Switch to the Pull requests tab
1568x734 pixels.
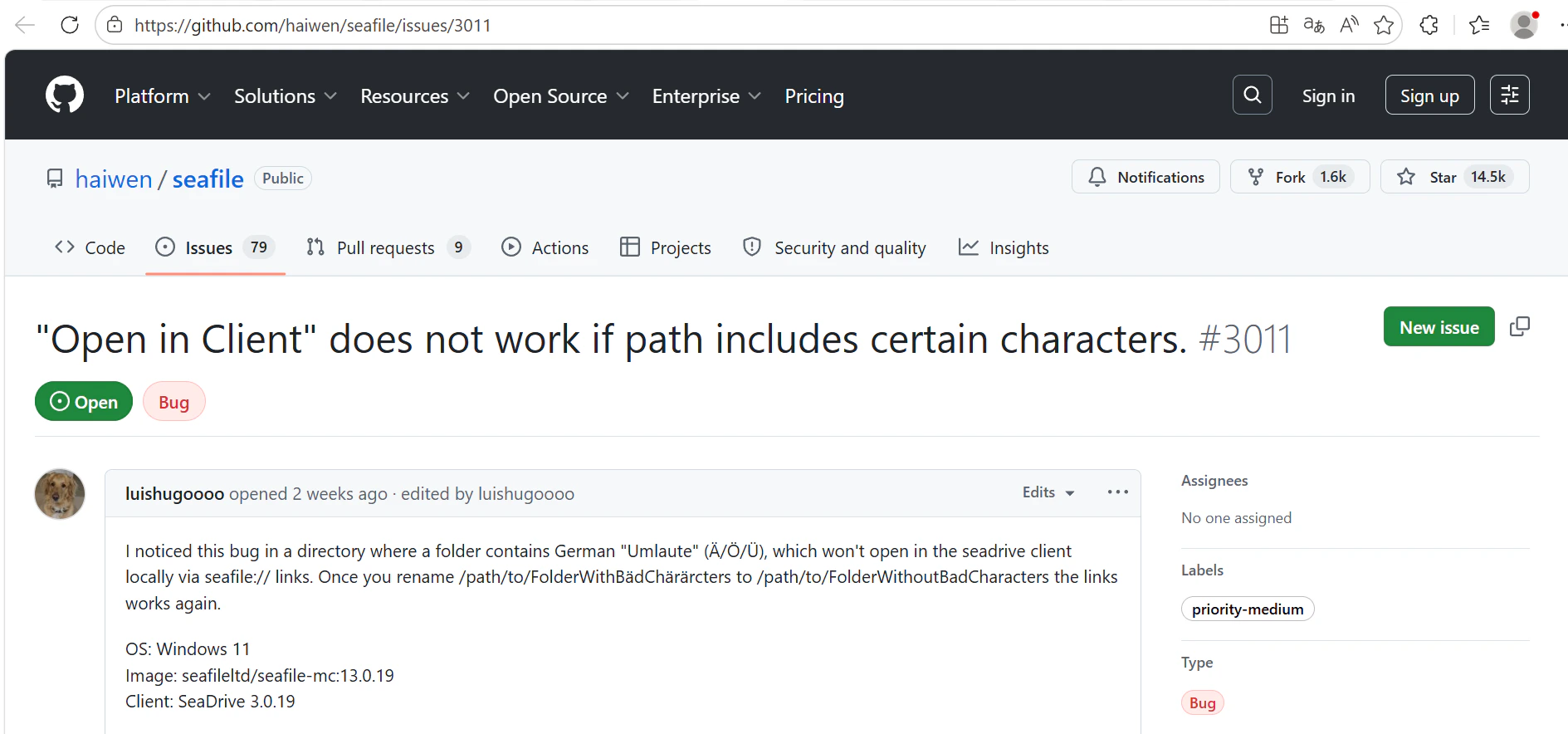pyautogui.click(x=388, y=247)
